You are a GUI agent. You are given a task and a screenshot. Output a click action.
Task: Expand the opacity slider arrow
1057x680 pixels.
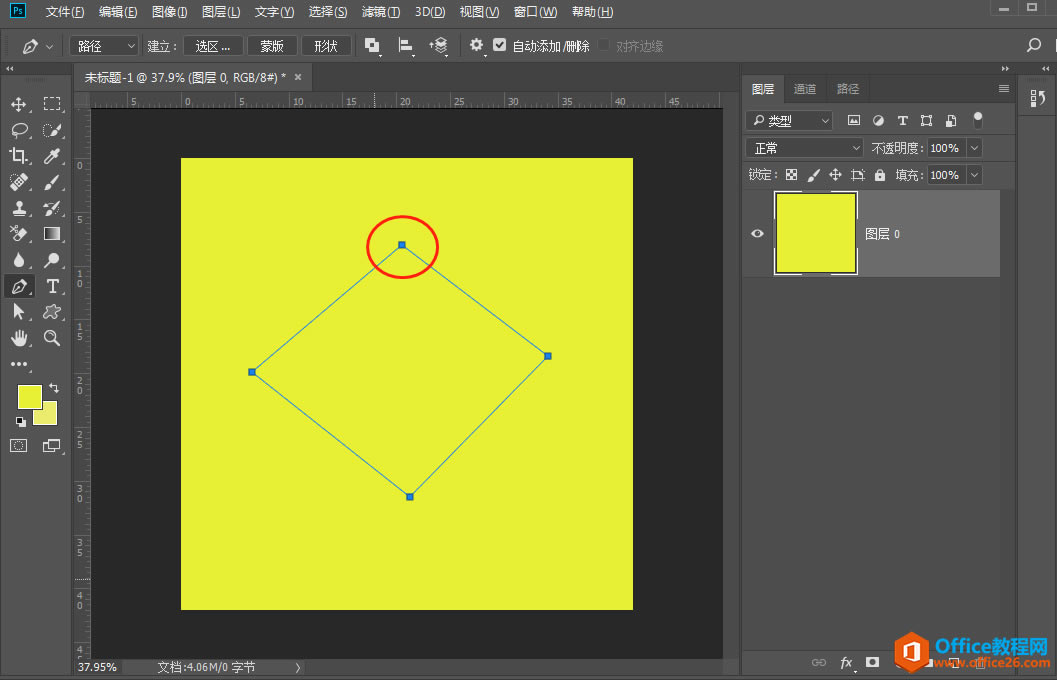(x=975, y=148)
